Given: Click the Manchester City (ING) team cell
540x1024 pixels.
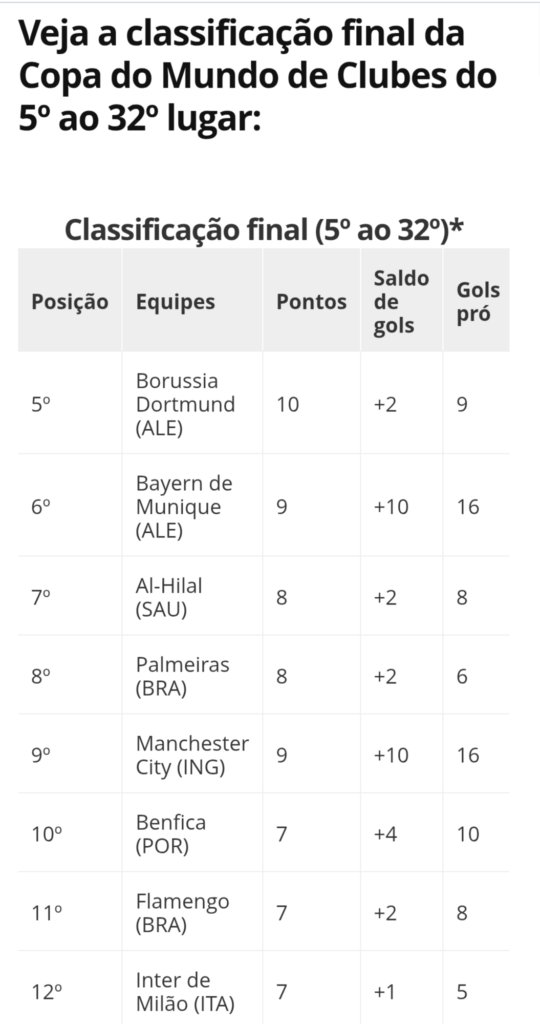Looking at the screenshot, I should click(x=192, y=756).
